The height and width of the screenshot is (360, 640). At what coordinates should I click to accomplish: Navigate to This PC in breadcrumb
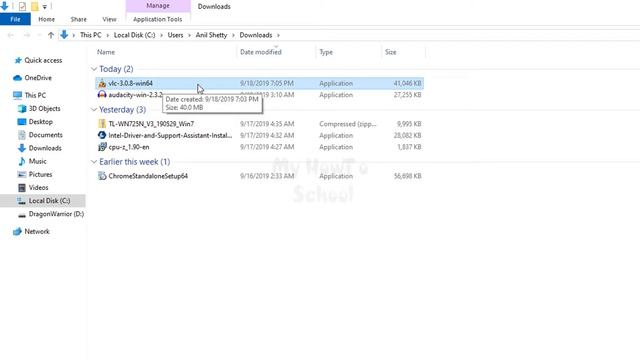point(91,35)
